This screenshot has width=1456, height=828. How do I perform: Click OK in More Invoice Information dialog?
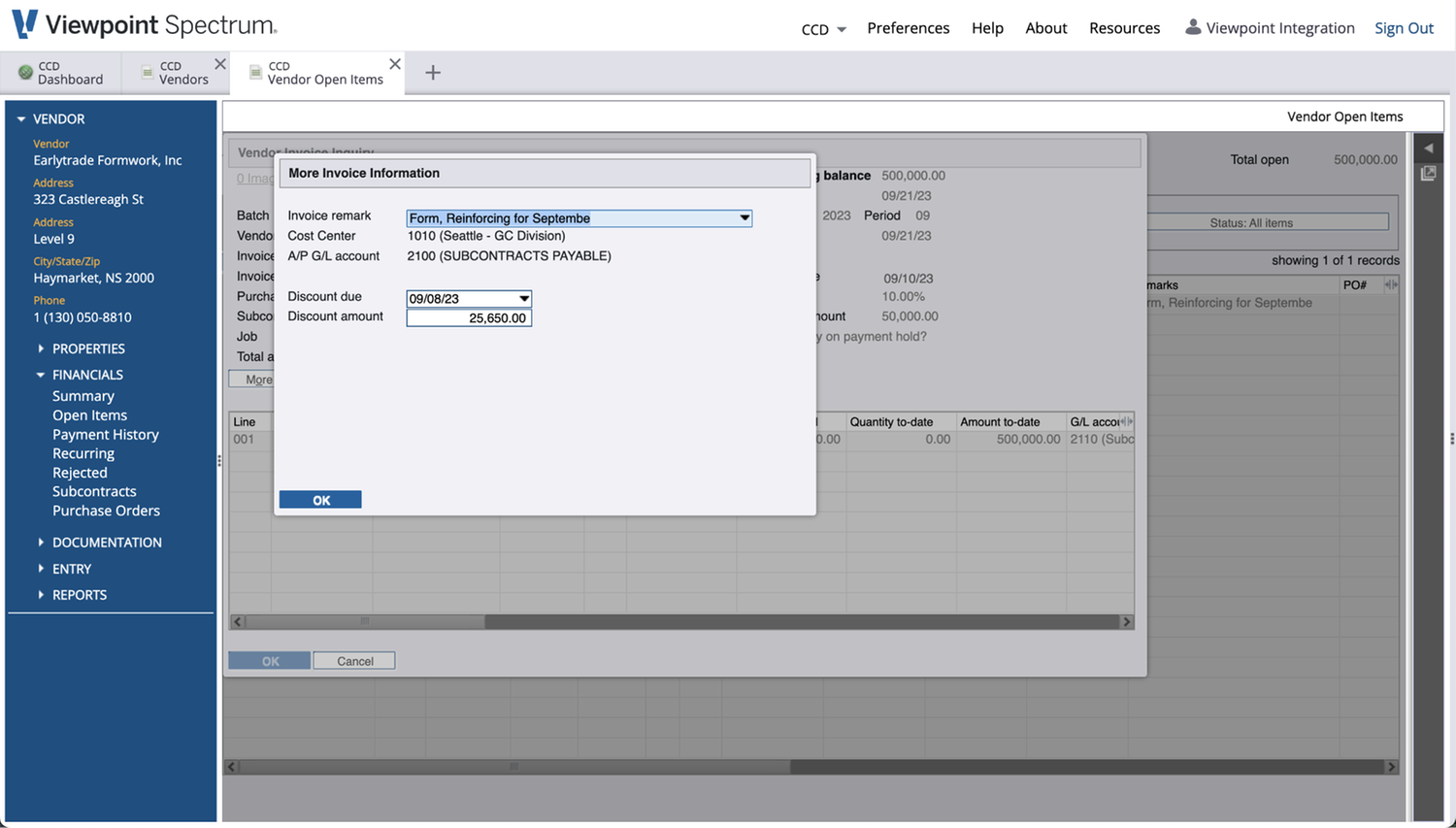click(320, 500)
